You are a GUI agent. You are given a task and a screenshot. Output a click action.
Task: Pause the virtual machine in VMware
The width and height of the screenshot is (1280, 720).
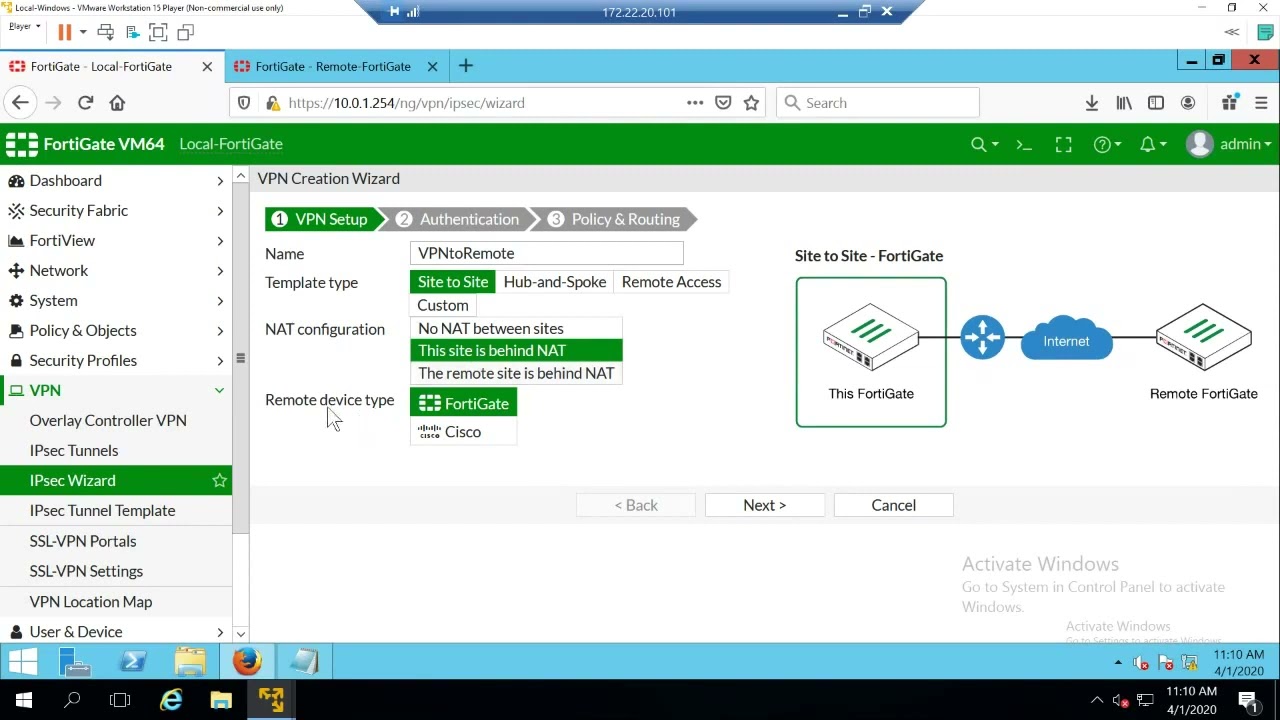click(64, 33)
